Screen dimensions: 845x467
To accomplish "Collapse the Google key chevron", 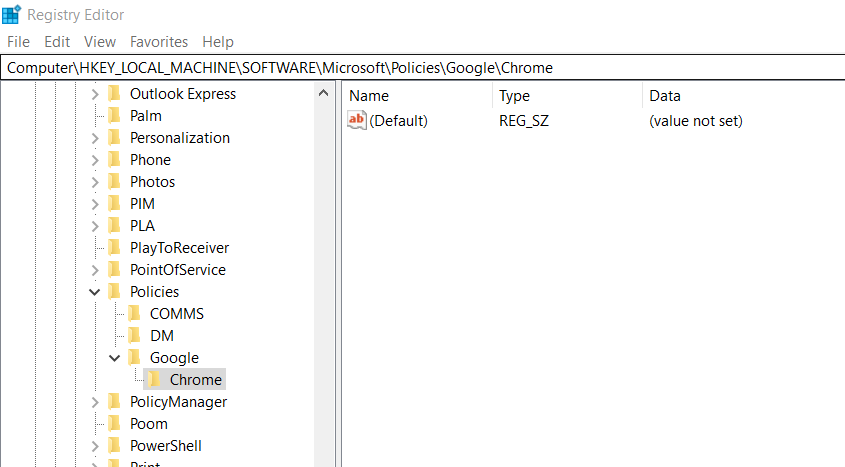I will point(115,358).
